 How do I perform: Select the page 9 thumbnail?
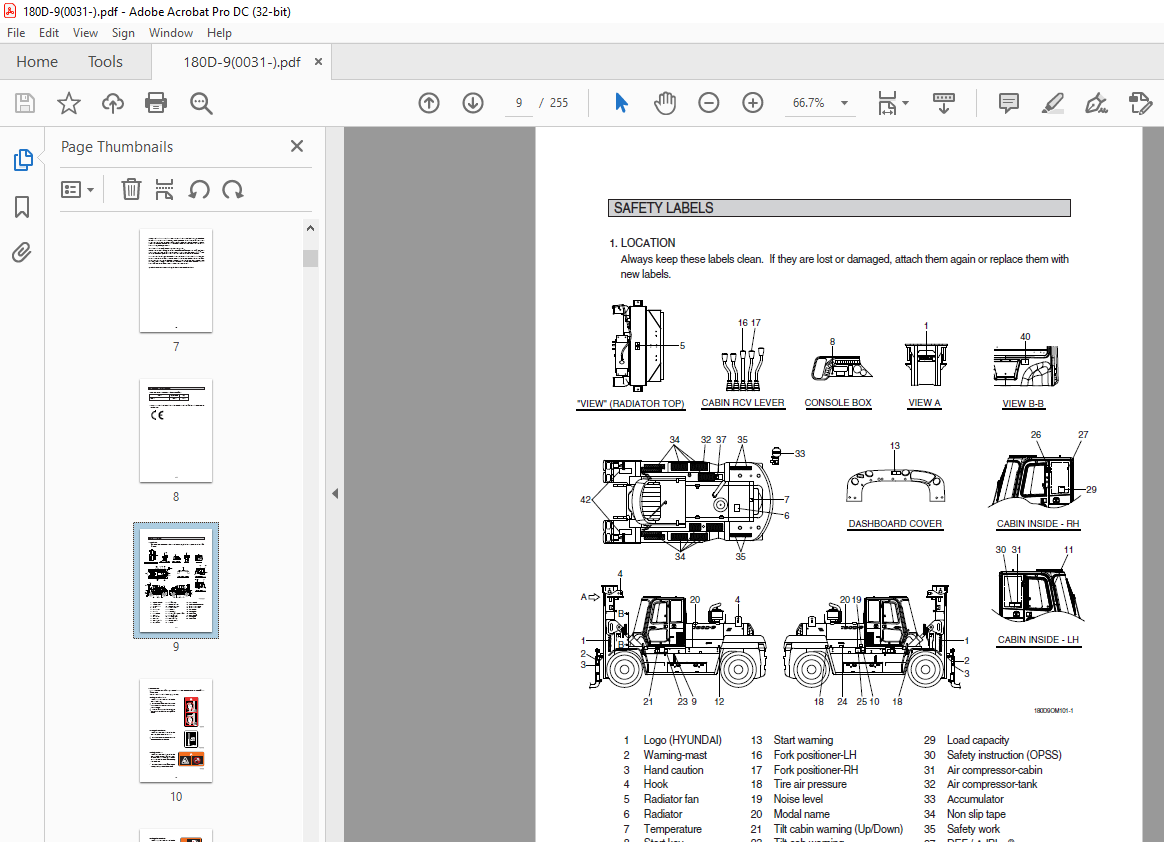click(176, 581)
